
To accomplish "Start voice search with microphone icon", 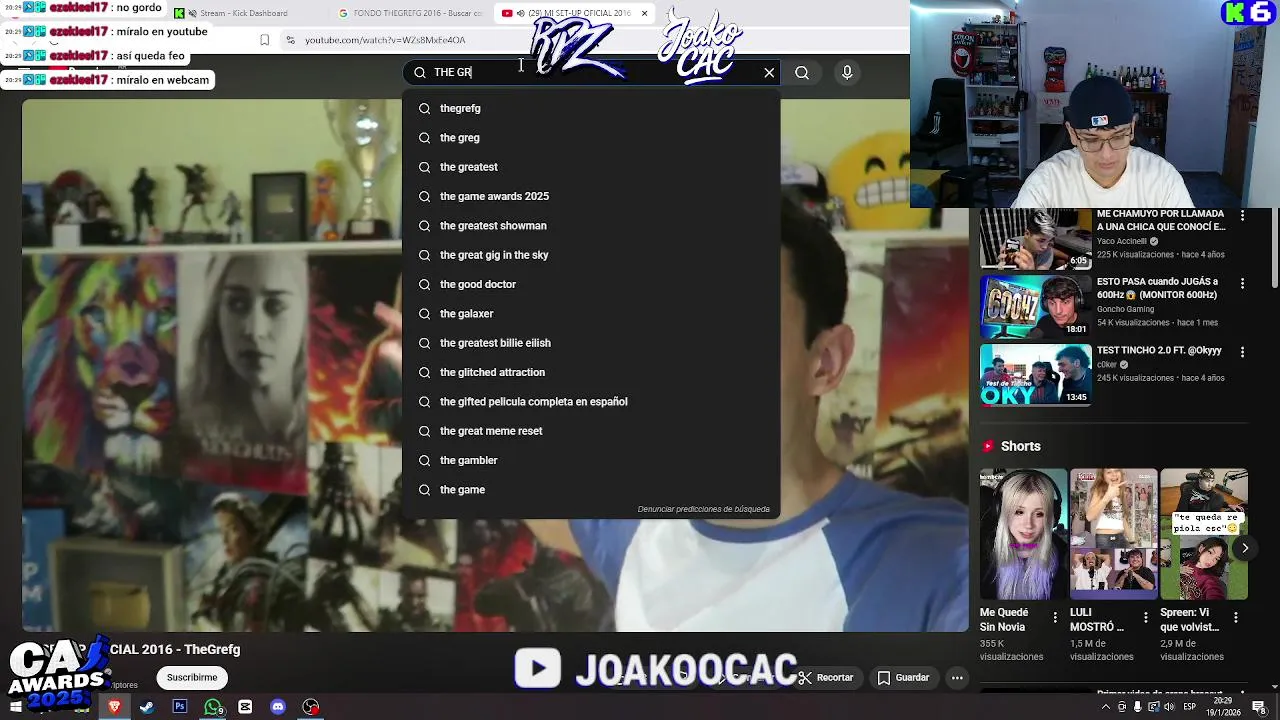I will pyautogui.click(x=847, y=72).
